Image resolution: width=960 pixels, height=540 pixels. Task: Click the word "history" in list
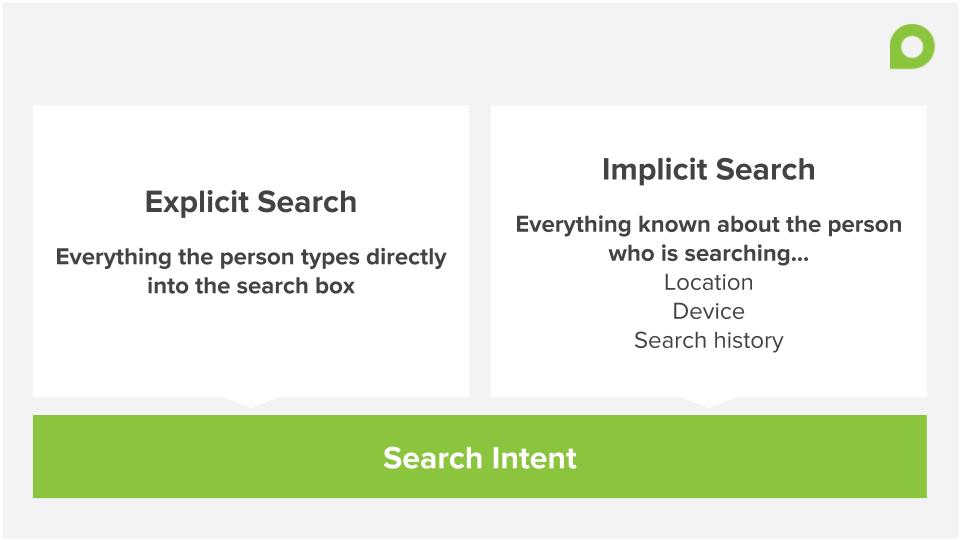(748, 340)
